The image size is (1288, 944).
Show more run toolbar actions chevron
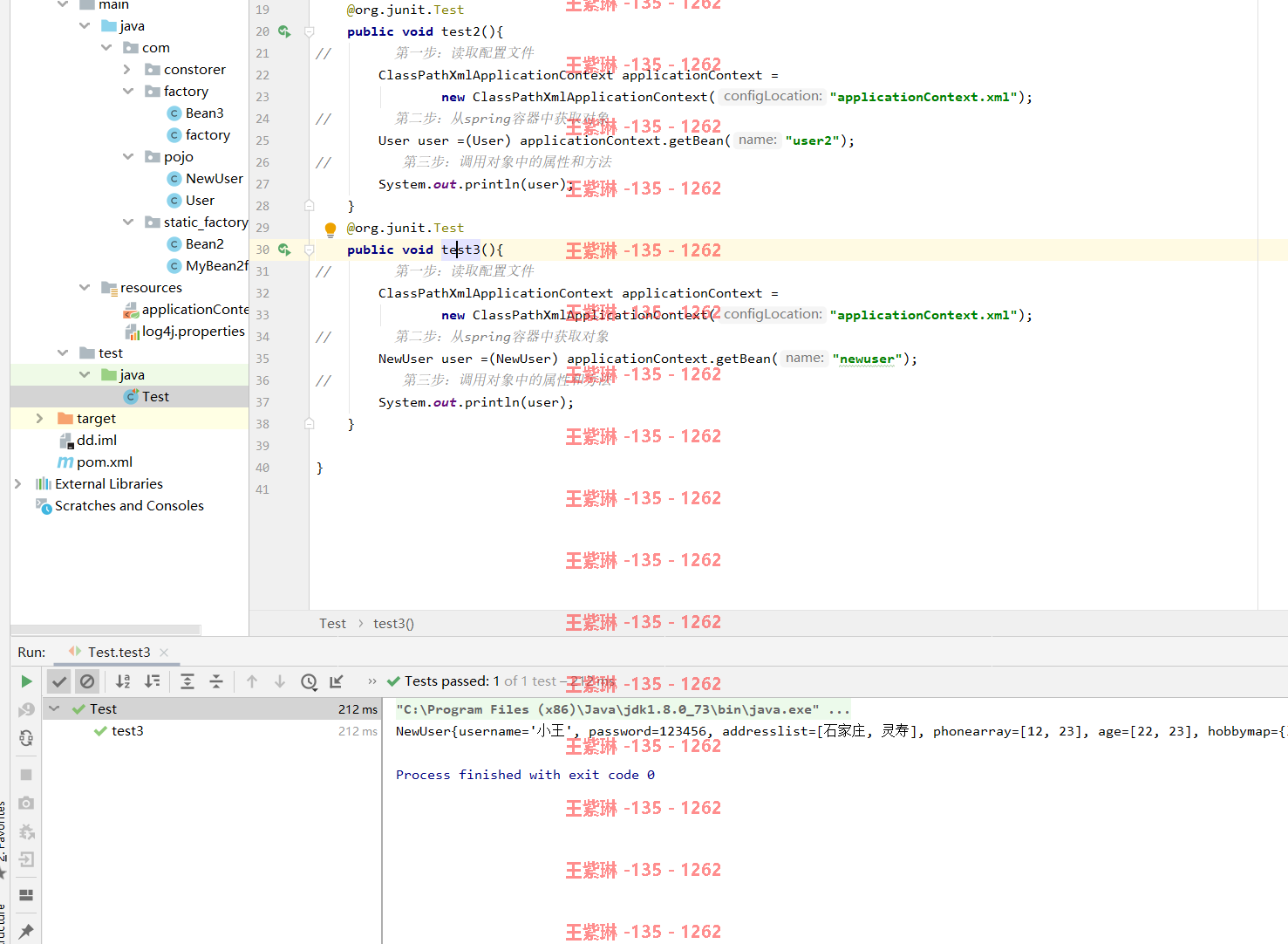coord(372,681)
